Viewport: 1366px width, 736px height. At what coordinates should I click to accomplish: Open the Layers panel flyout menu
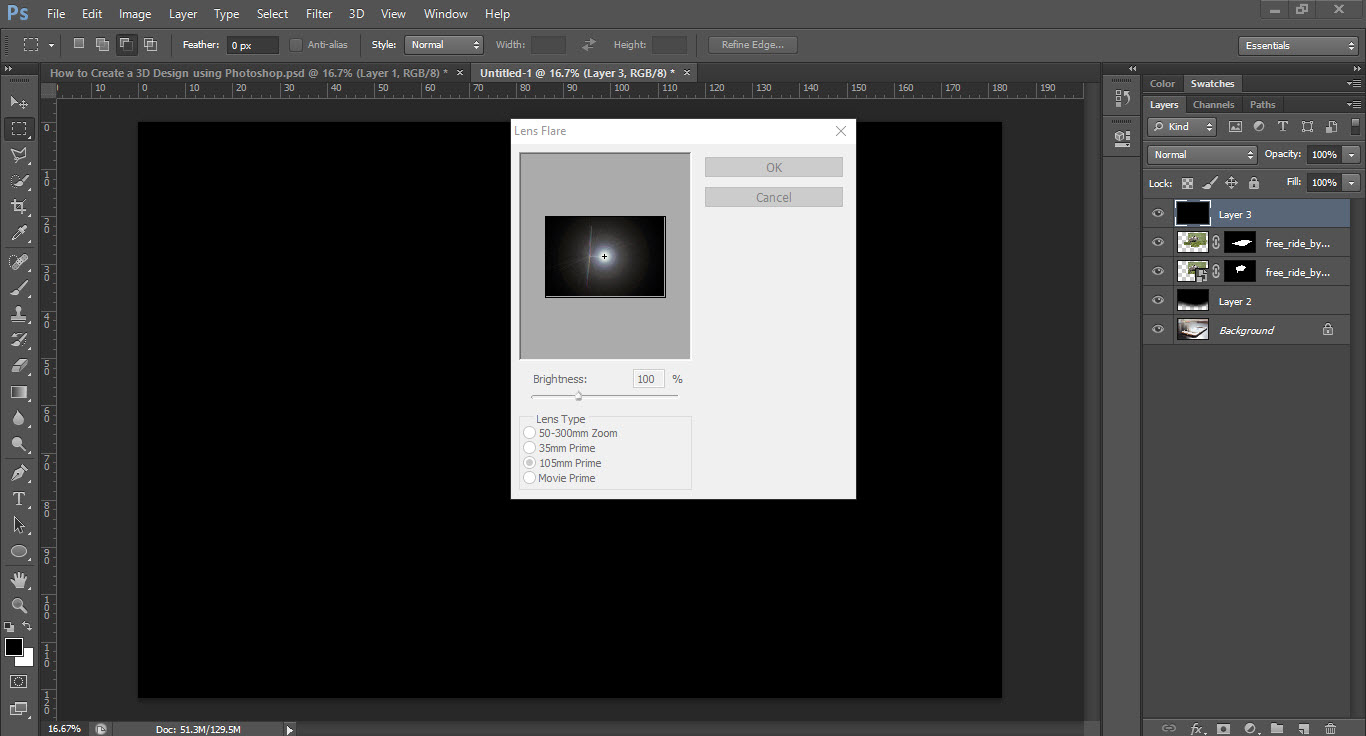tap(1354, 104)
